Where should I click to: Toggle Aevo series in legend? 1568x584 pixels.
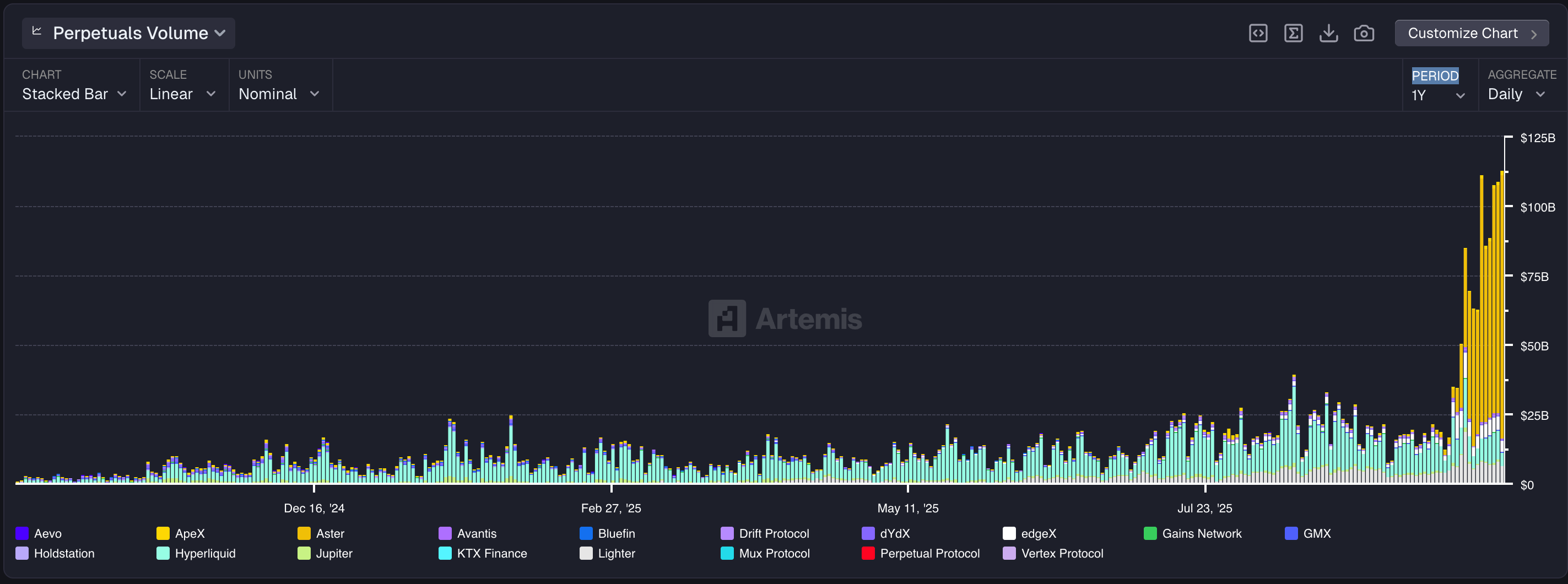click(x=39, y=533)
